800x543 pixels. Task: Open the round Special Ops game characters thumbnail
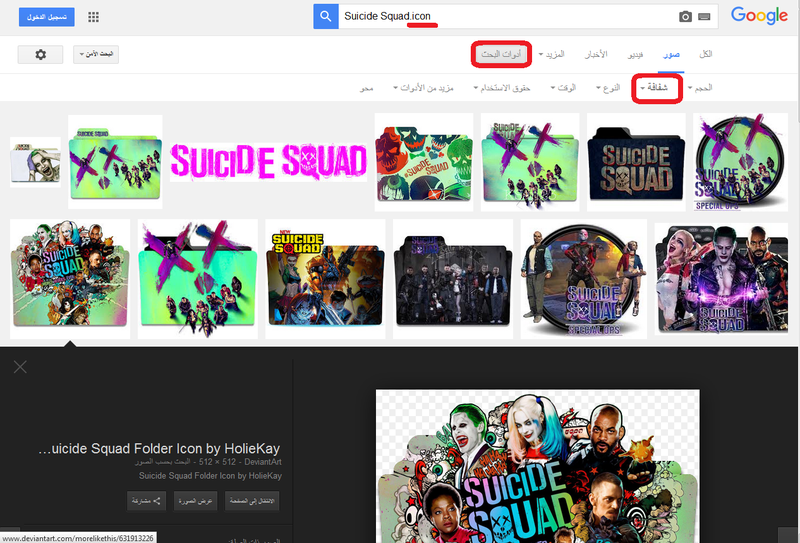click(x=584, y=279)
